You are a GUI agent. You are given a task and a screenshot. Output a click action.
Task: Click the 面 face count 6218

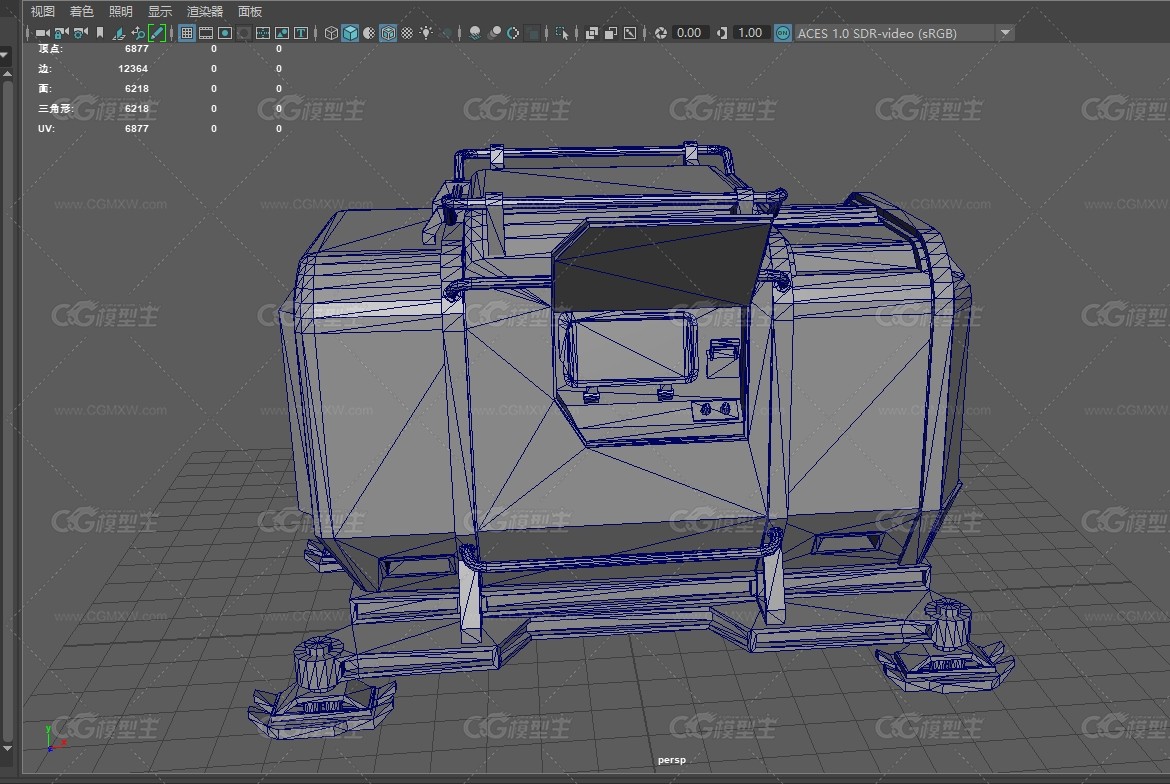137,89
